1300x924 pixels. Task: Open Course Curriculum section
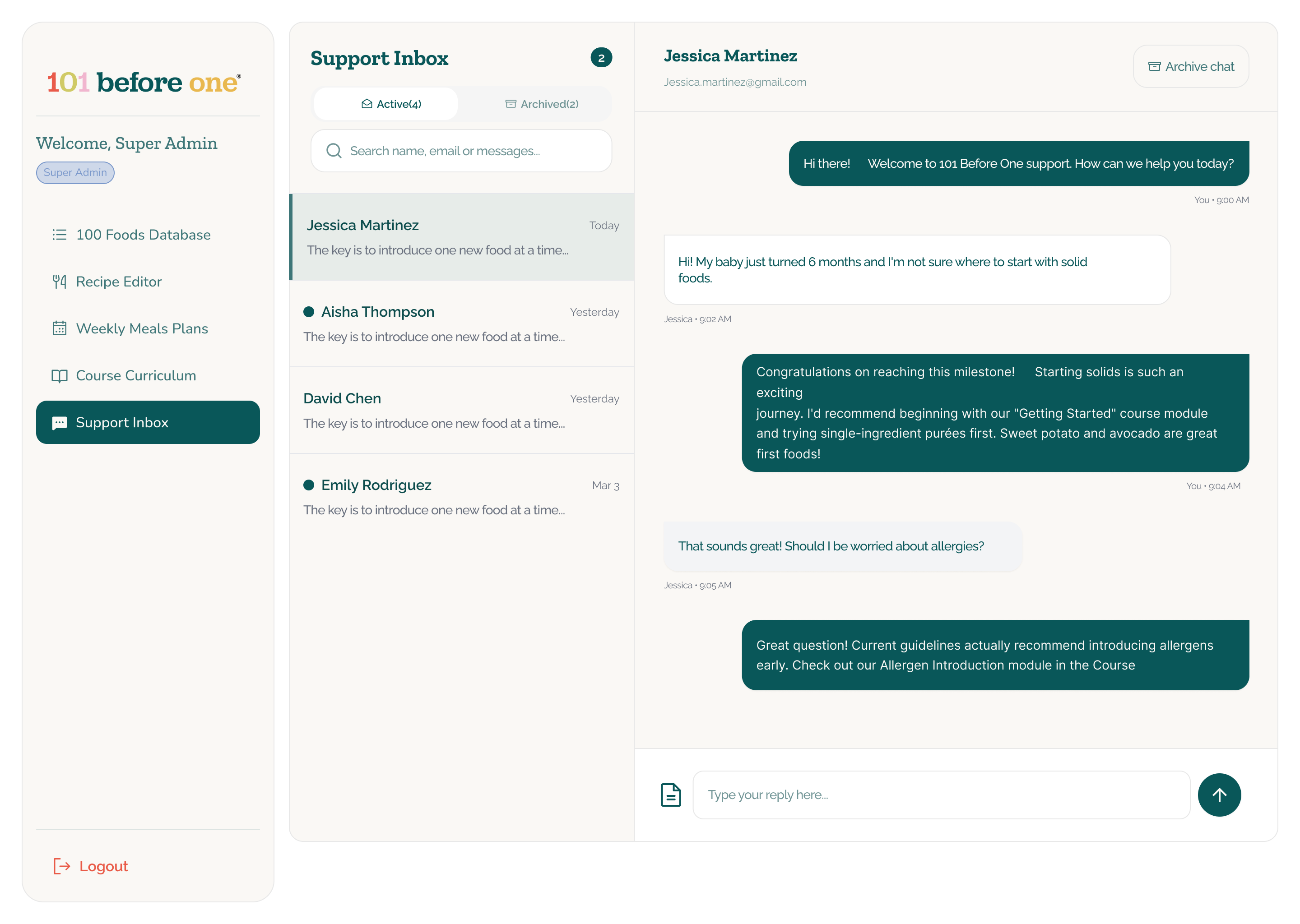148,375
